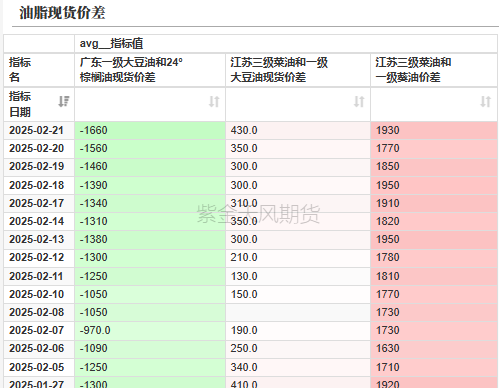Screen dimensions: 499x388
Task: Select the 广东一级大豆油和24°棕榈油现货价差 column header
Action: tap(150, 70)
